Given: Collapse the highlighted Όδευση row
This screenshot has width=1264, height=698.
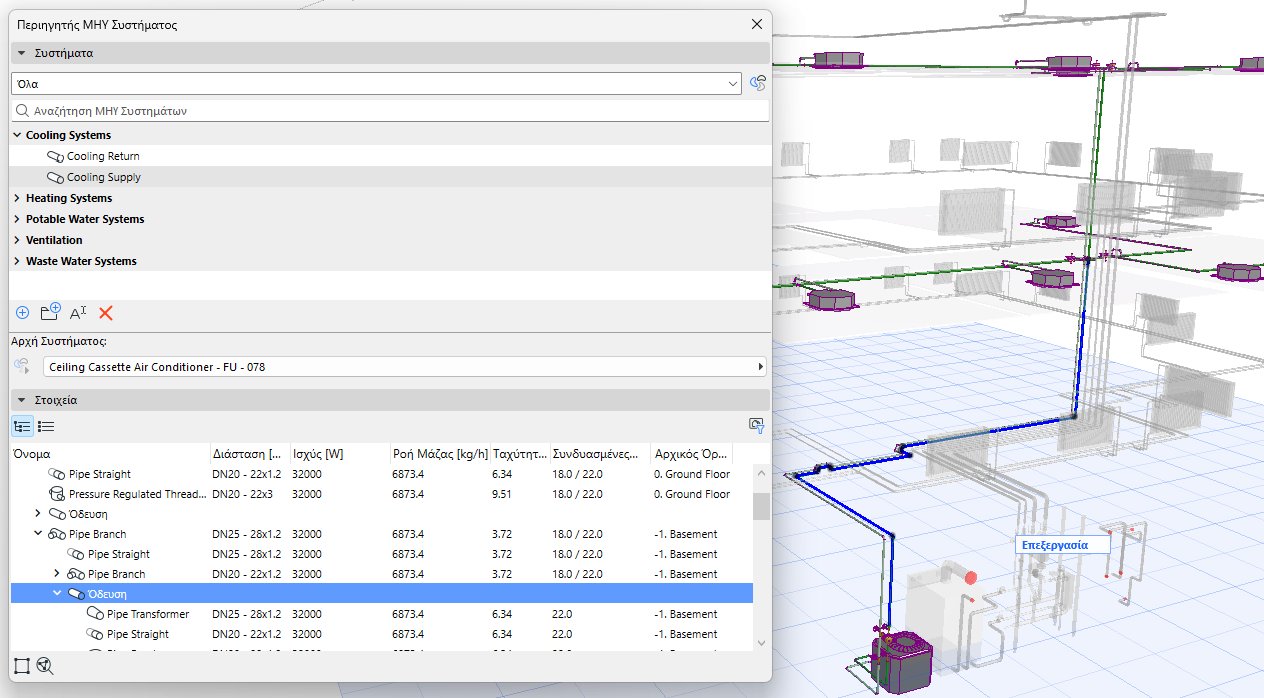Looking at the screenshot, I should click(57, 594).
